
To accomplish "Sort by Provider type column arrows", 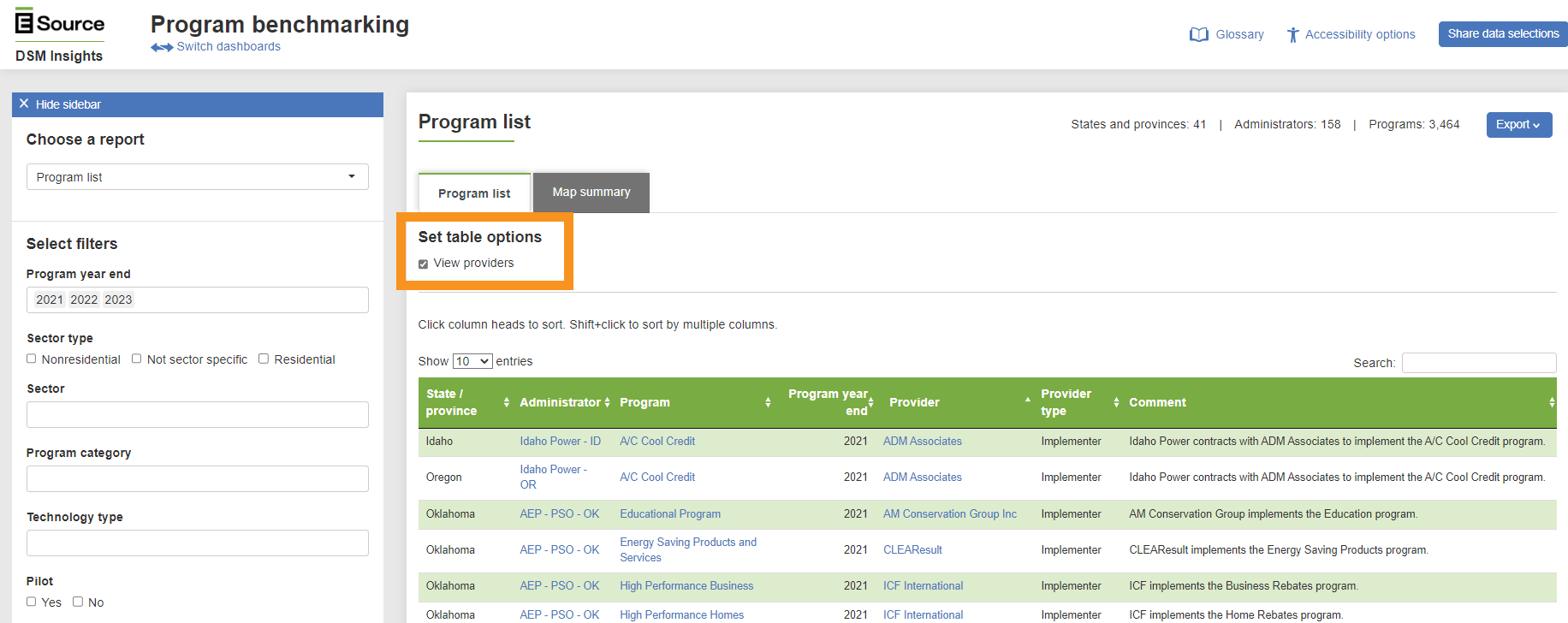I will pyautogui.click(x=1116, y=402).
